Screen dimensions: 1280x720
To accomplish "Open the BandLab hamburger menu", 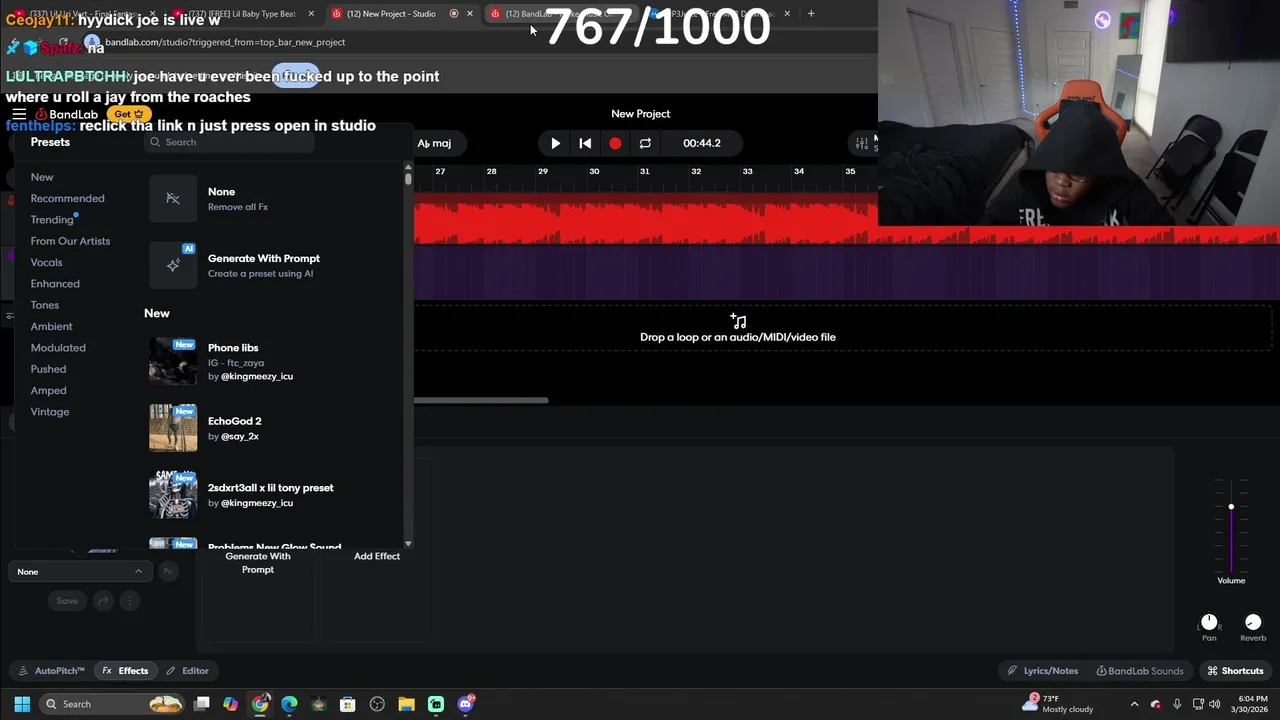I will coord(19,114).
